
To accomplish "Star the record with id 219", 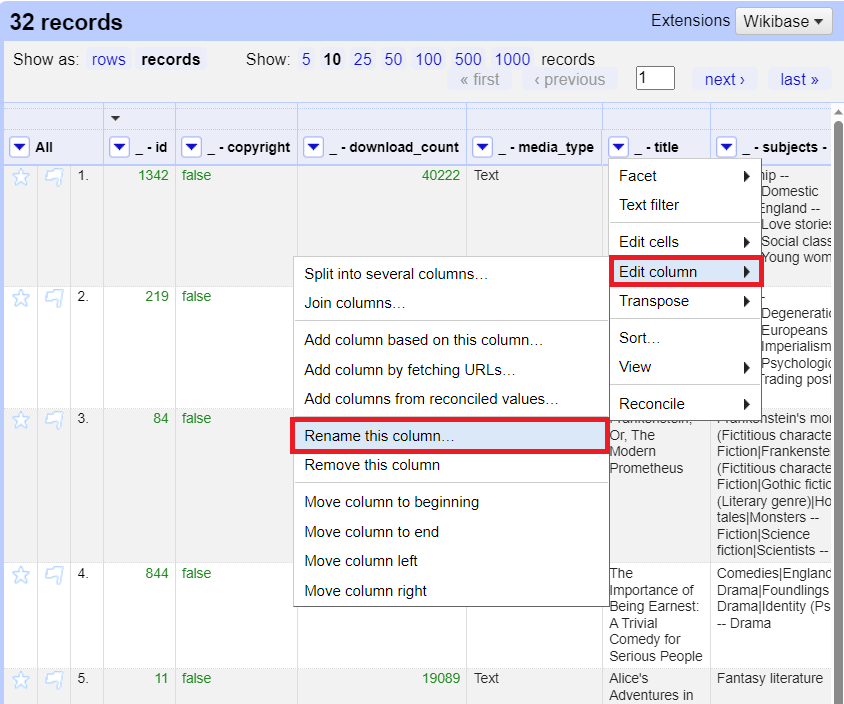I will [20, 296].
